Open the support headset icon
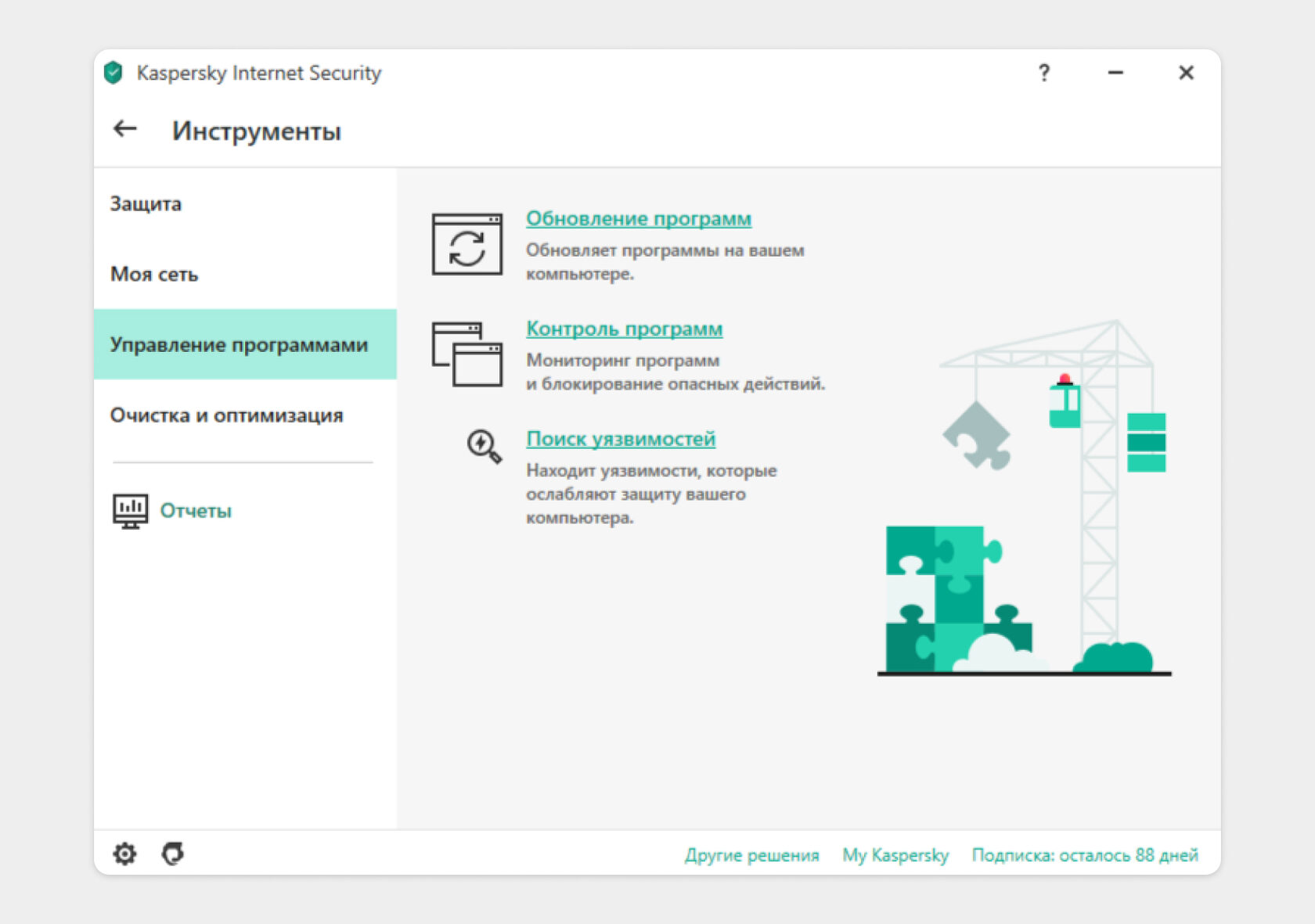This screenshot has height=924, width=1315. click(173, 854)
